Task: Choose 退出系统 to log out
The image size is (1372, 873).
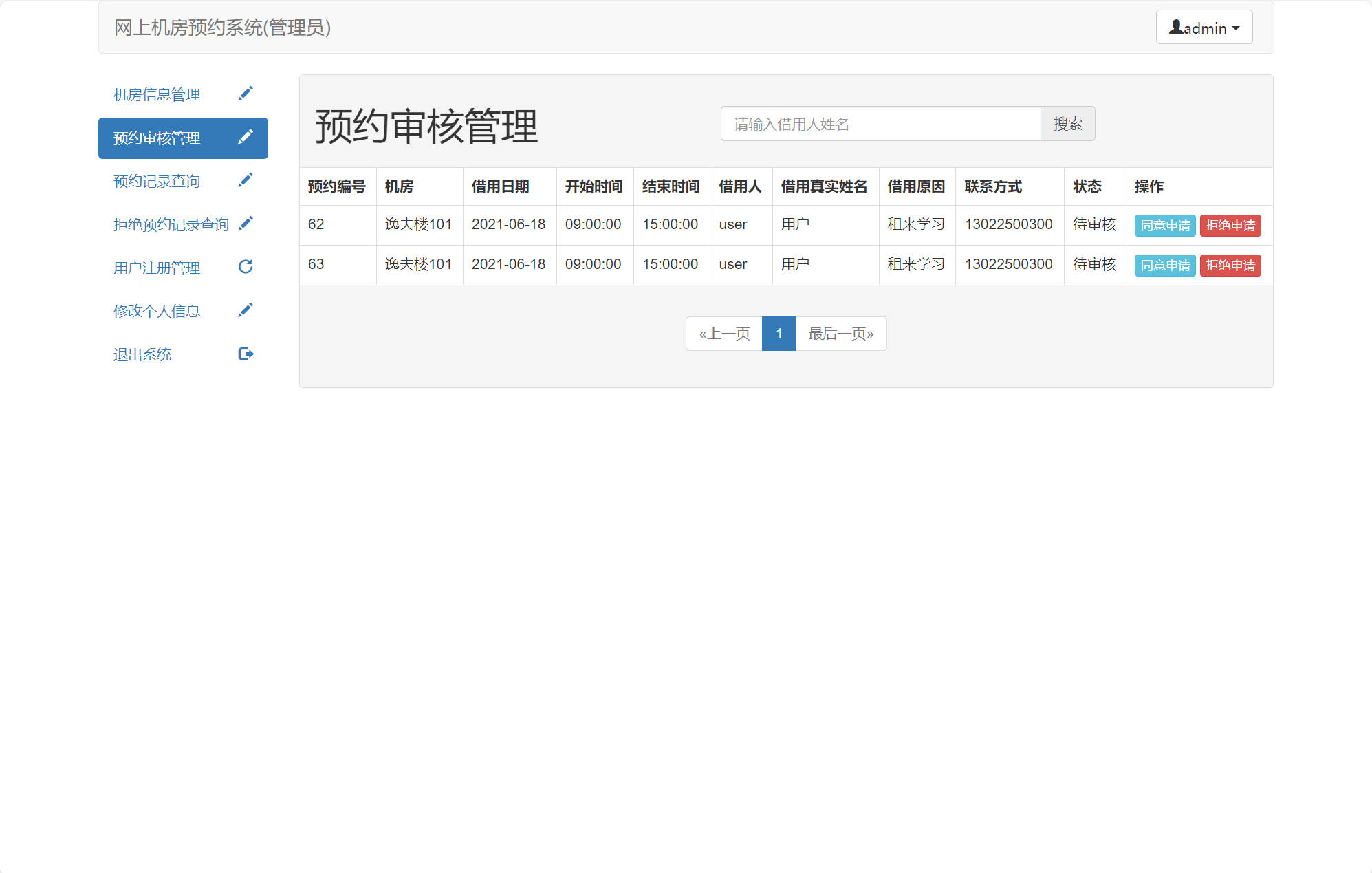Action: coord(142,354)
